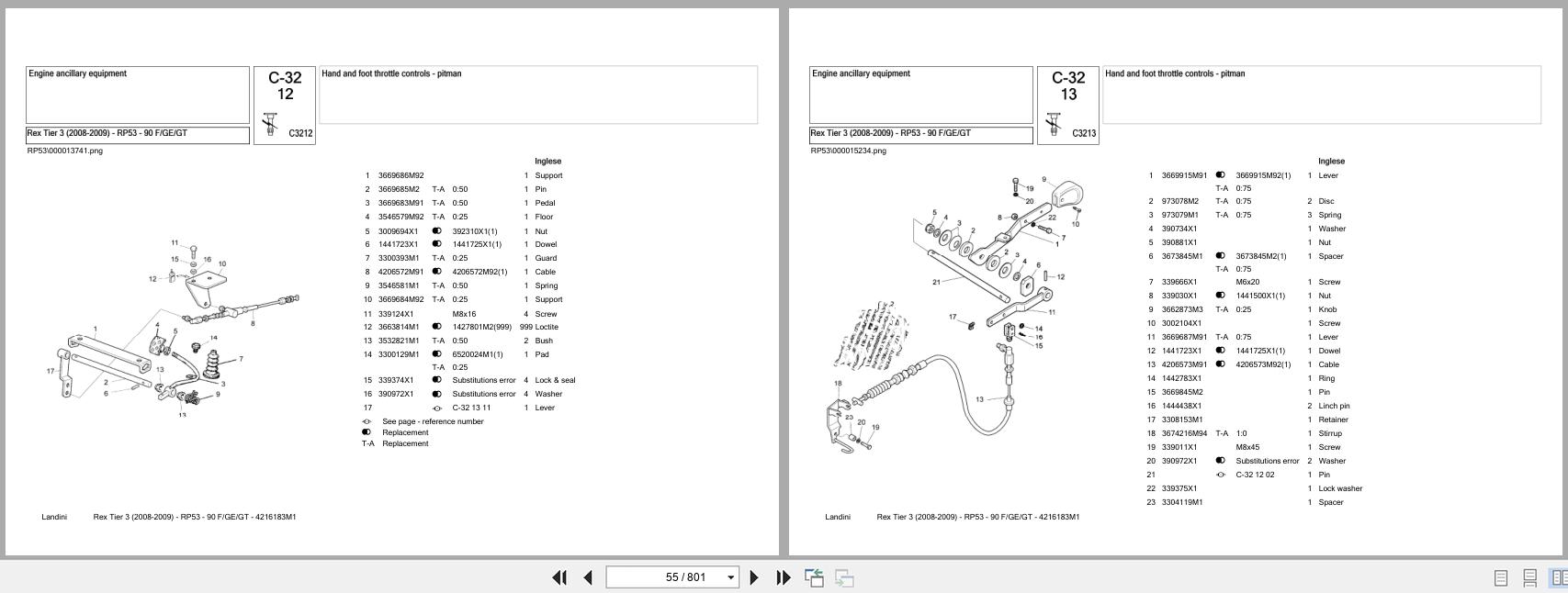Click replacement icon for part 3300129M1
The width and height of the screenshot is (1568, 593).
click(x=437, y=354)
